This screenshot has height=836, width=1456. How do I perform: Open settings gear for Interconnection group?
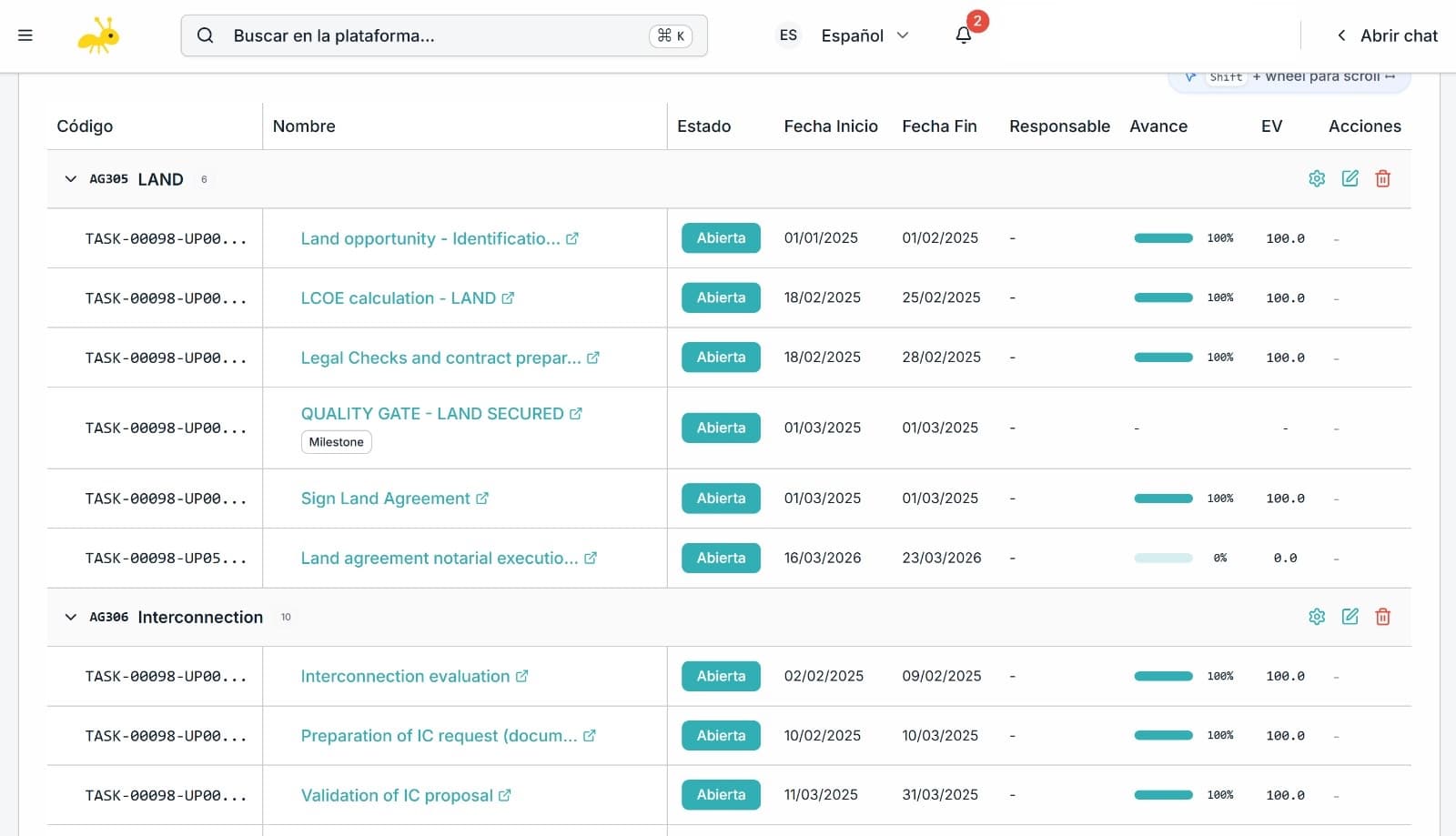(1317, 617)
